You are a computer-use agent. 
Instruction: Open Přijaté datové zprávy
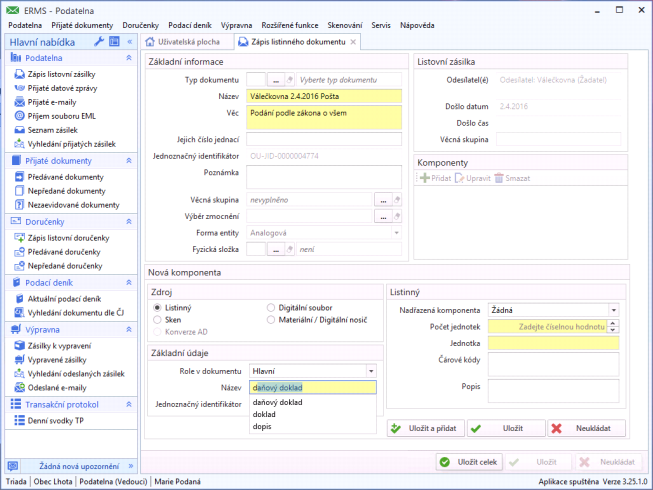pyautogui.click(x=62, y=88)
